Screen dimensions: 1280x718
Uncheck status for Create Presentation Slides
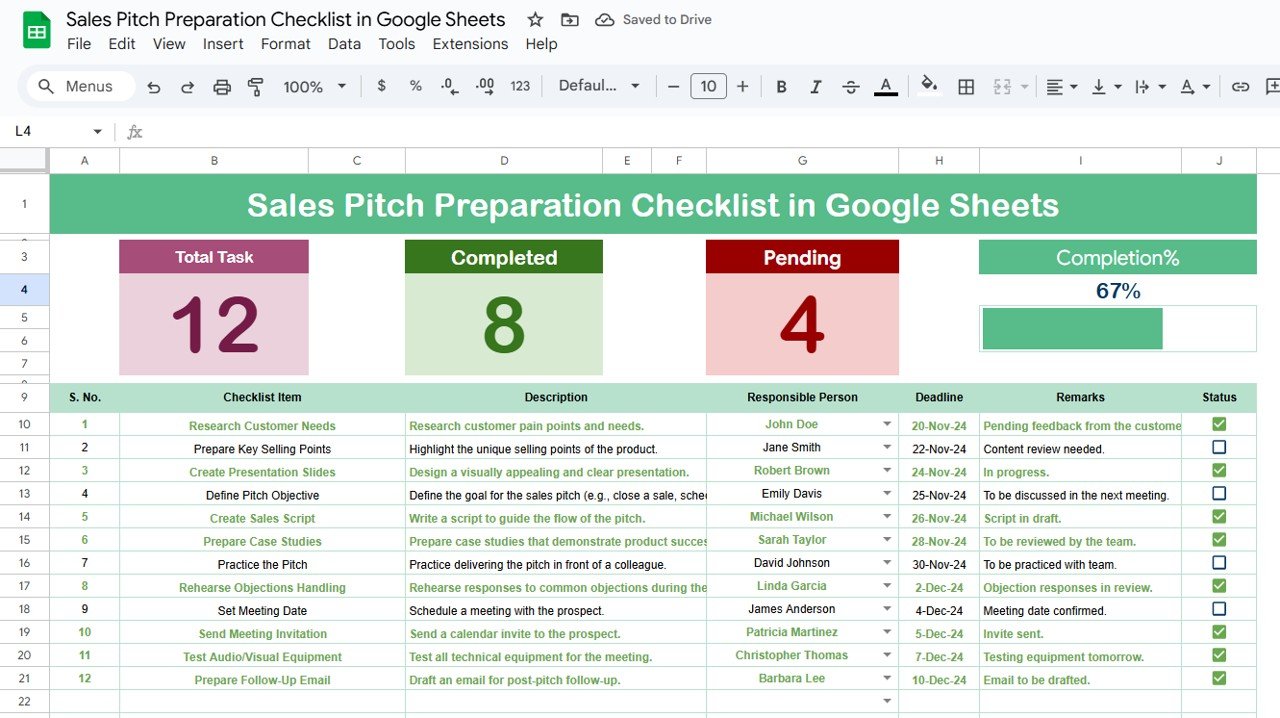pos(1219,470)
